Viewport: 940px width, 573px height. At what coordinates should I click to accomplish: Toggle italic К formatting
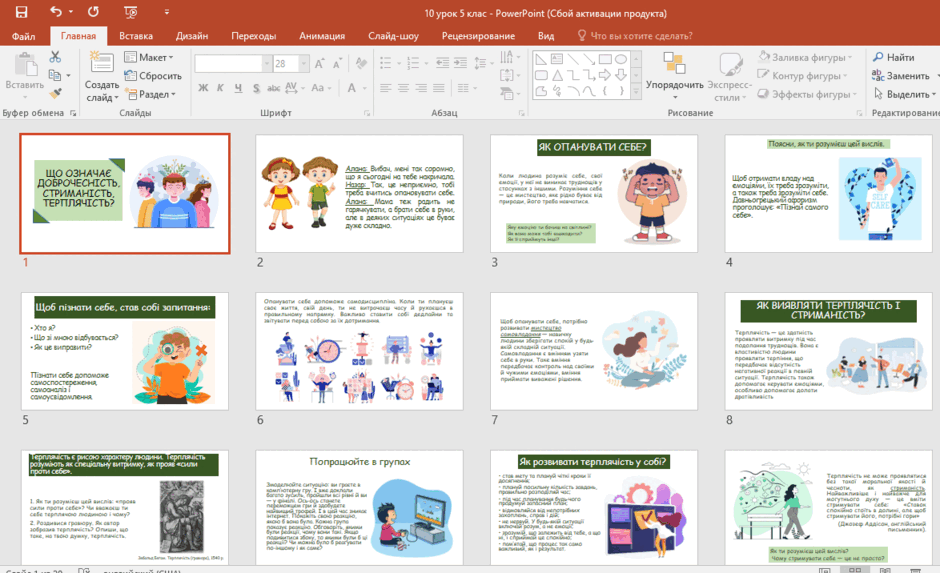point(221,88)
